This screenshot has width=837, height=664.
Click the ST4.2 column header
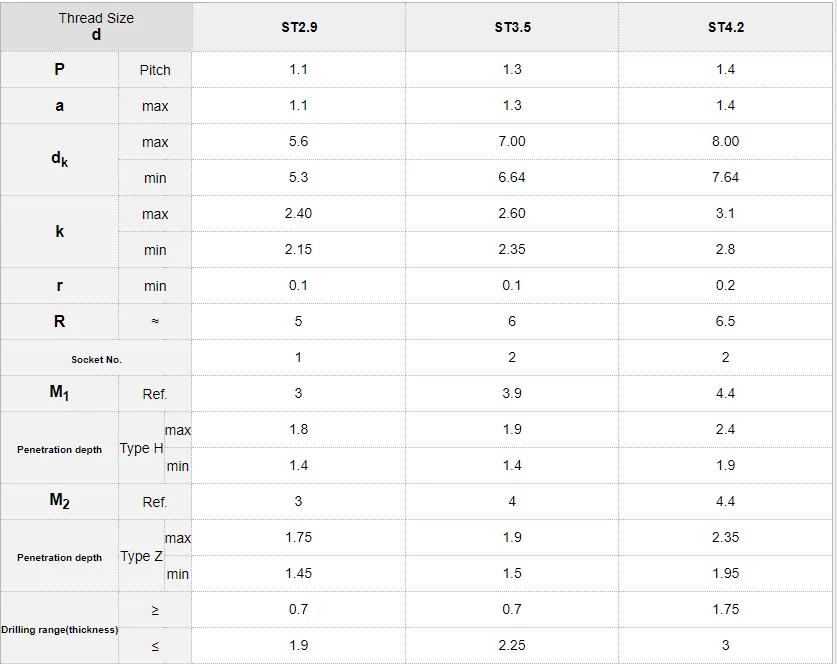725,27
